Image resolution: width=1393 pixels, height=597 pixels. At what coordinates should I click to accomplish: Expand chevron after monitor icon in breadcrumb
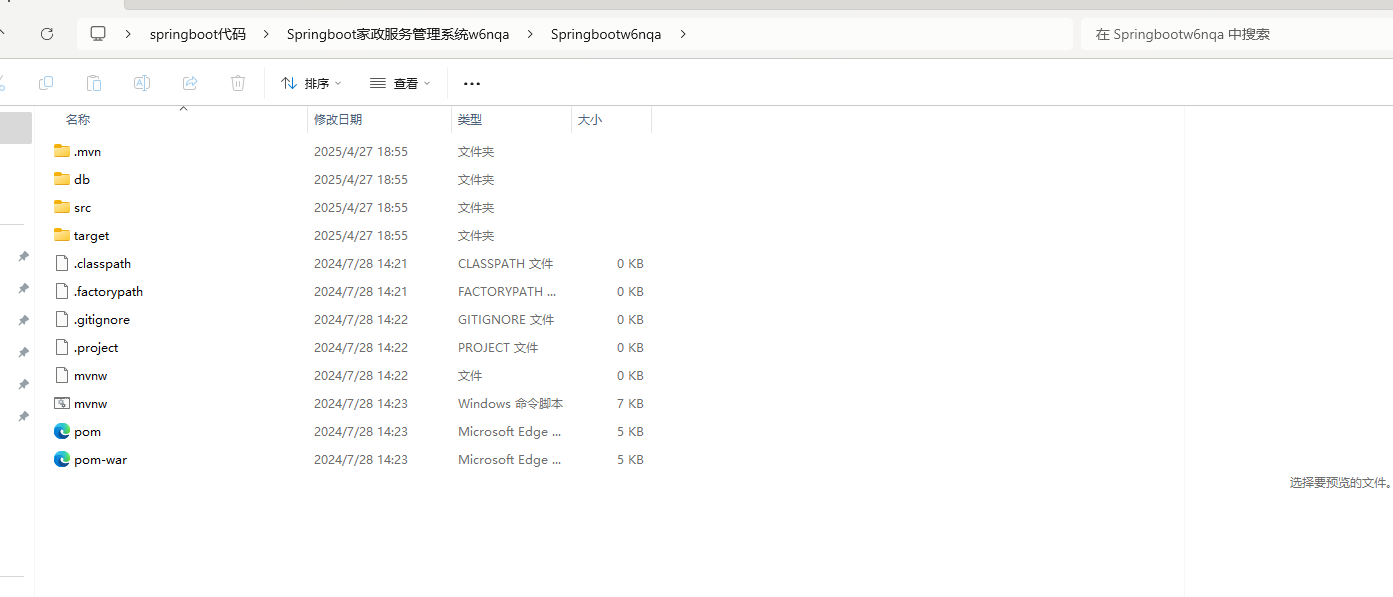click(128, 34)
